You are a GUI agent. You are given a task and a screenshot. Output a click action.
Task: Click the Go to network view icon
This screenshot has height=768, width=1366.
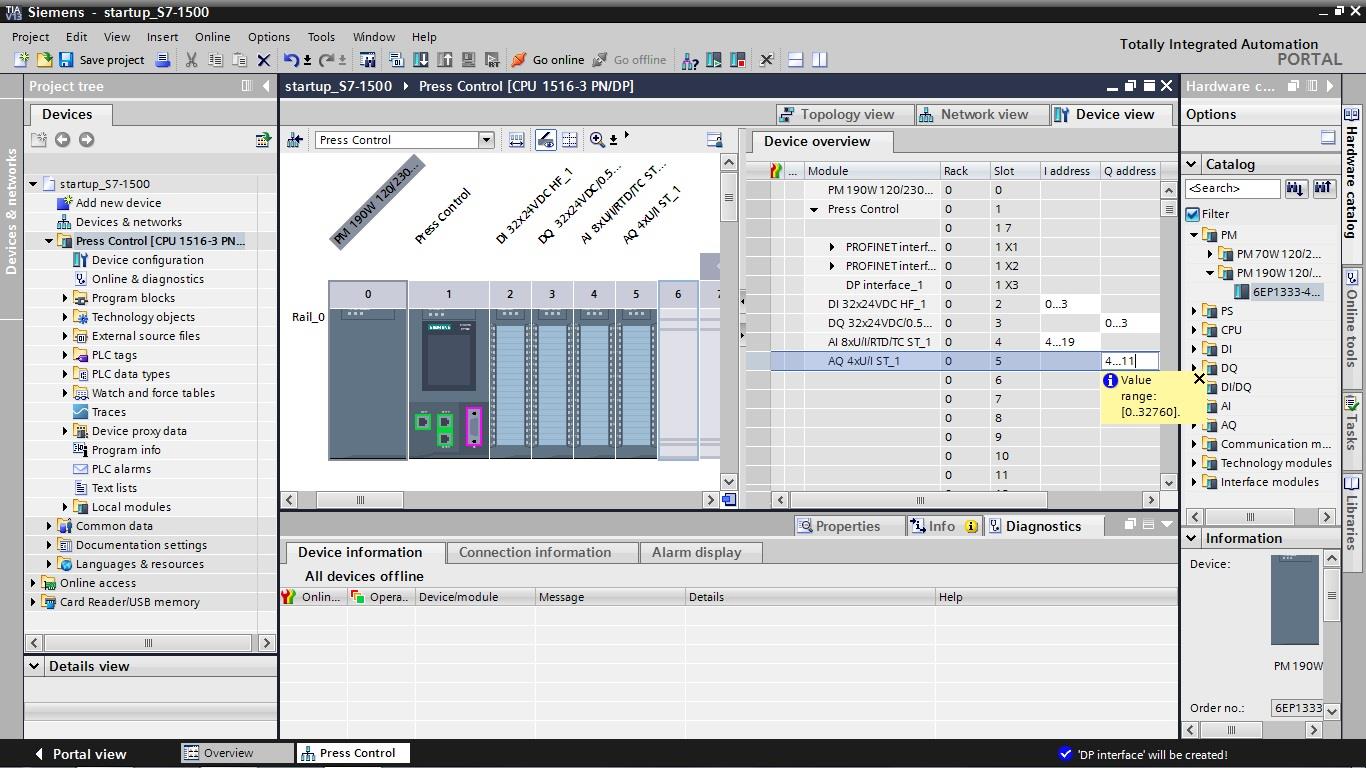click(295, 140)
